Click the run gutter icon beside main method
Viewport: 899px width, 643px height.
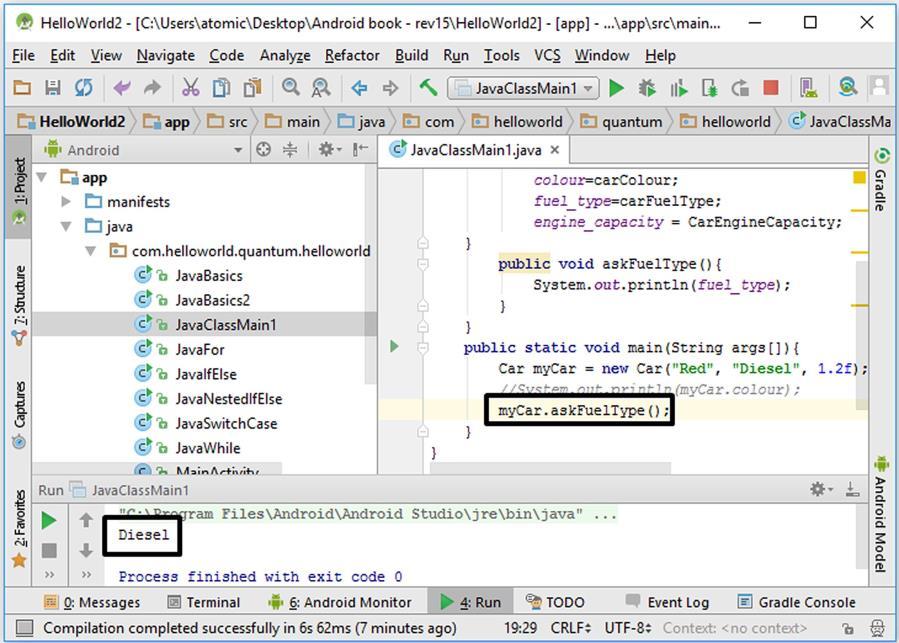pyautogui.click(x=394, y=346)
